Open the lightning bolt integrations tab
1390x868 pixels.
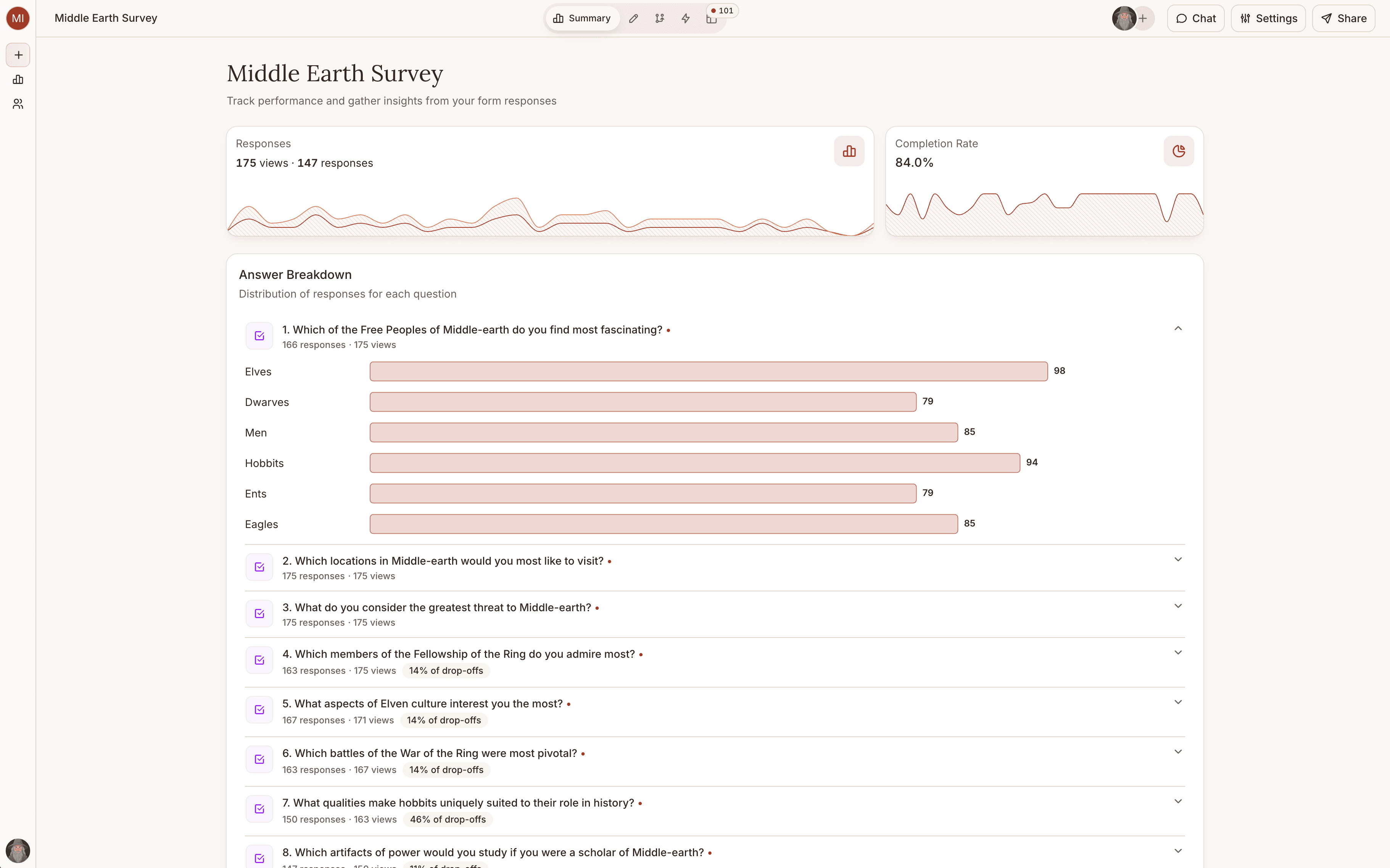[x=686, y=18]
